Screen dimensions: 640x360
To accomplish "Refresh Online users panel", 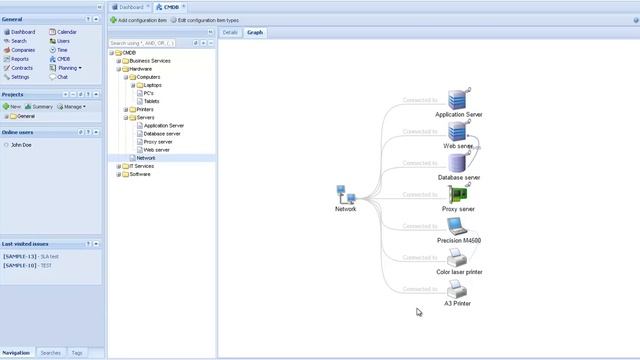I will (81, 132).
